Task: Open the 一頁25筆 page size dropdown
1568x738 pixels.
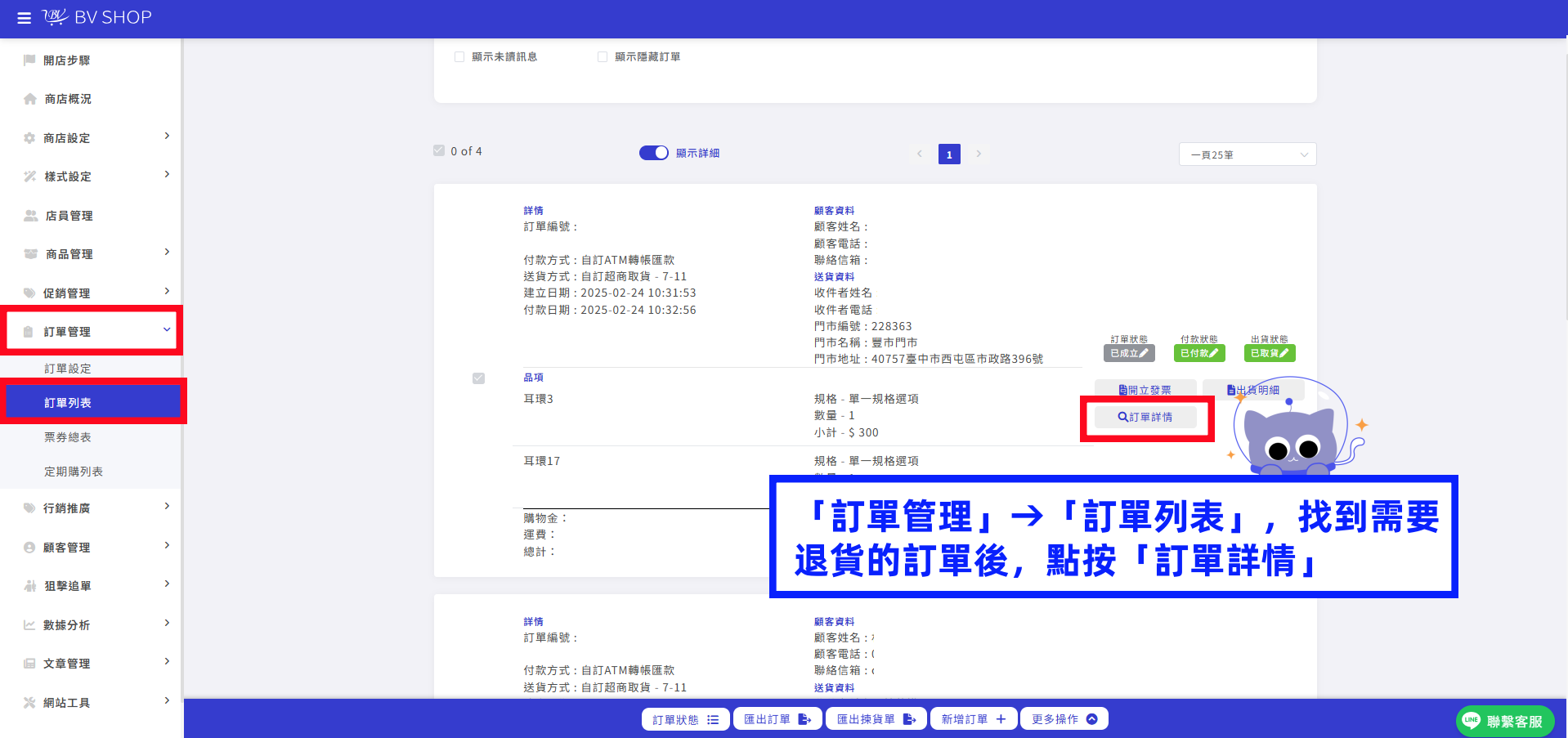Action: point(1248,154)
